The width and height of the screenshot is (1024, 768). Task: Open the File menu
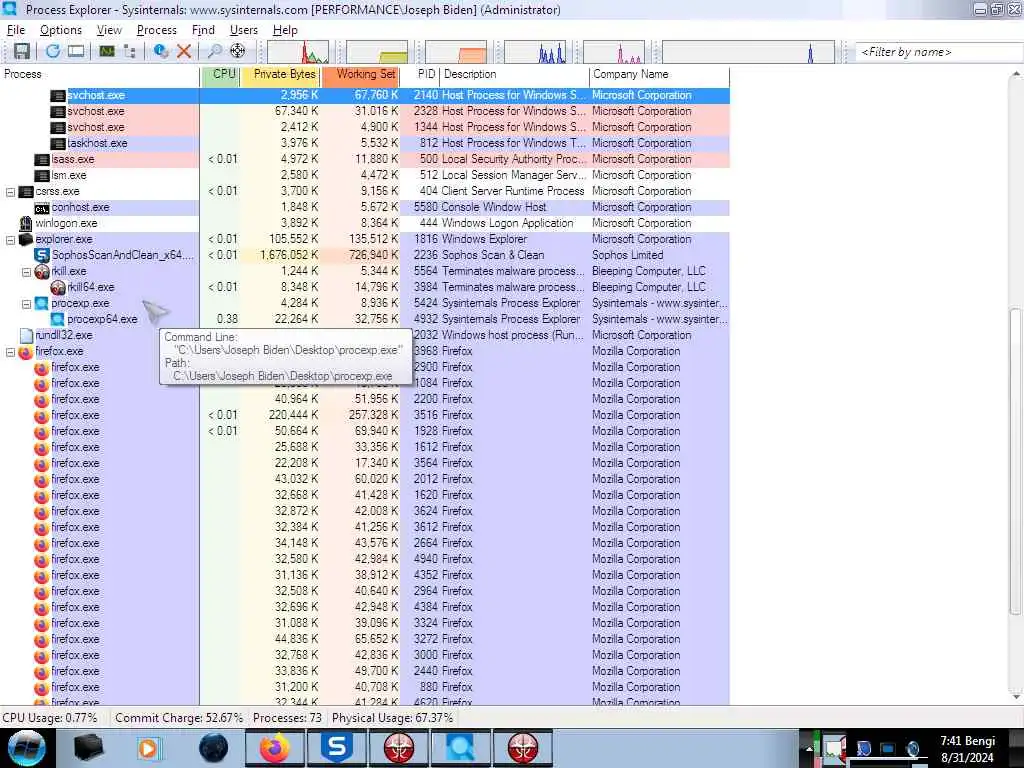pos(16,30)
